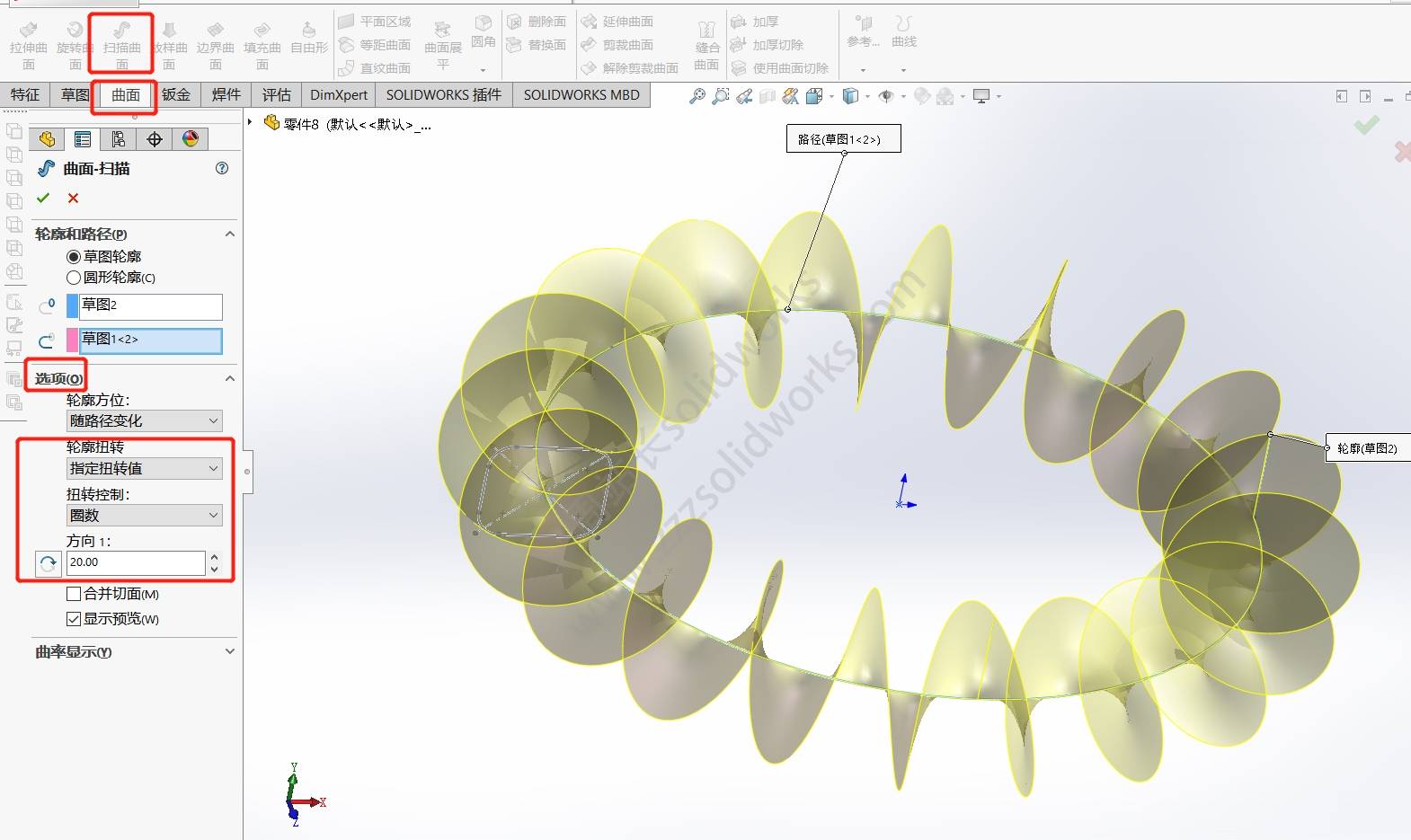The height and width of the screenshot is (840, 1411).
Task: Select the 草图轮廓 radio button
Action: [74, 257]
